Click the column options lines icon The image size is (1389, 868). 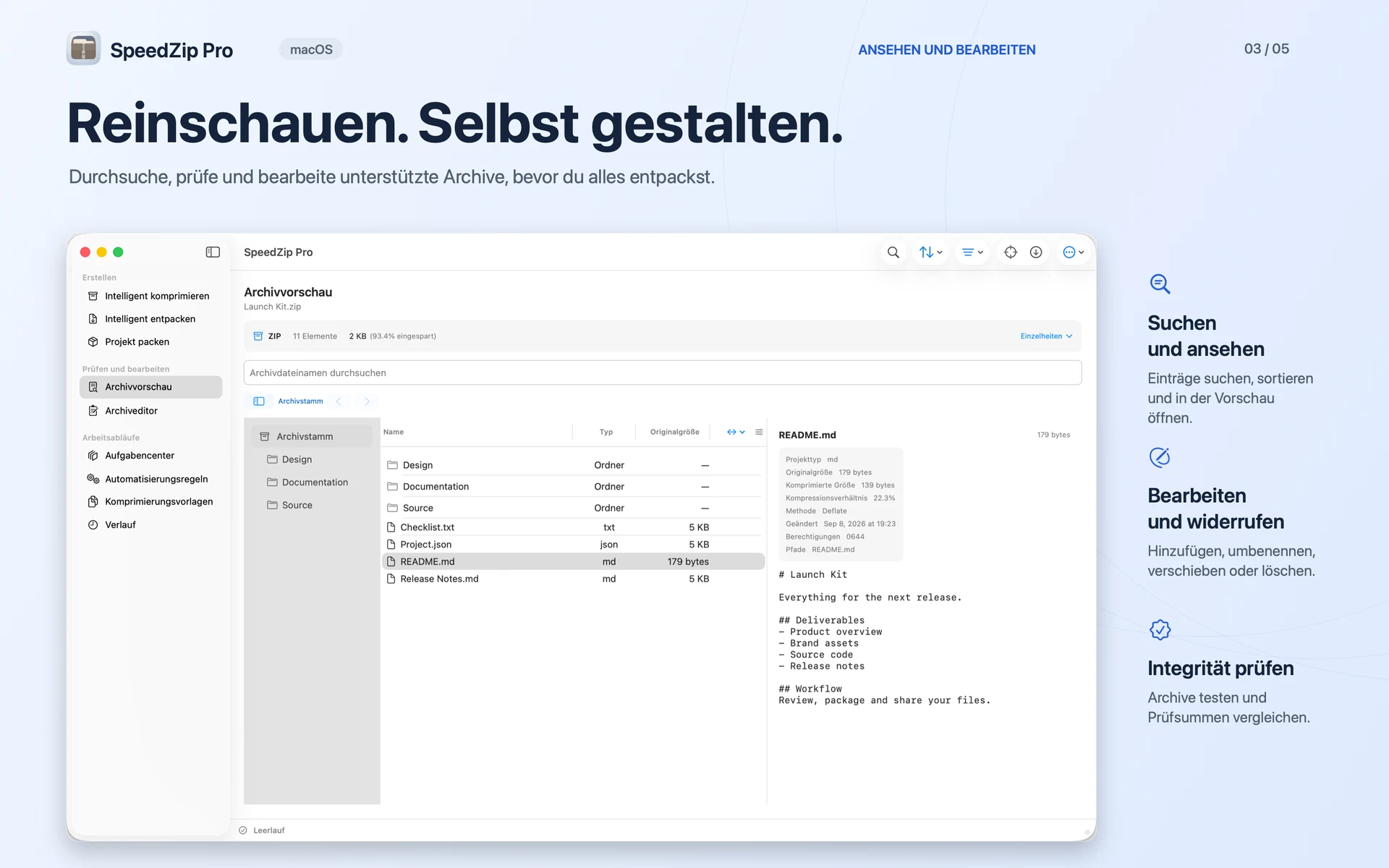(759, 433)
